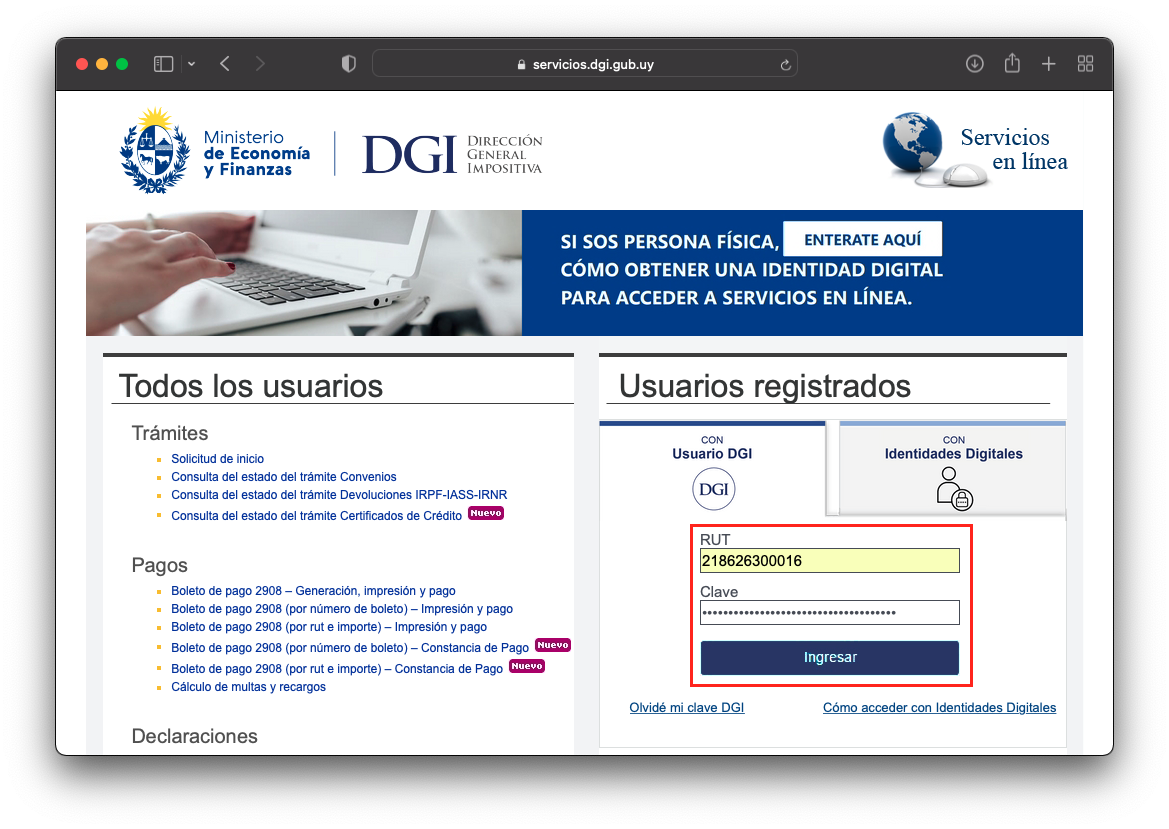Viewport: 1169px width, 829px height.
Task: Click the Safari share icon
Action: point(1011,63)
